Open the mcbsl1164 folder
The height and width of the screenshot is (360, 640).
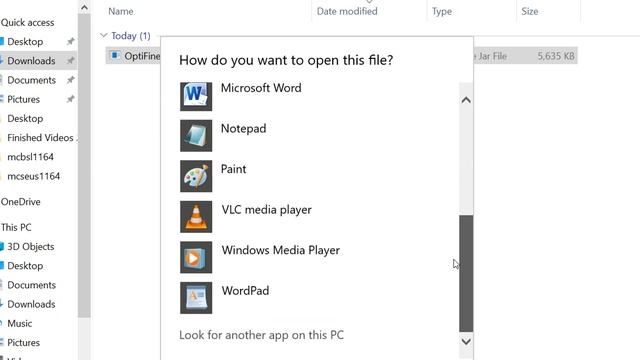[x=31, y=157]
